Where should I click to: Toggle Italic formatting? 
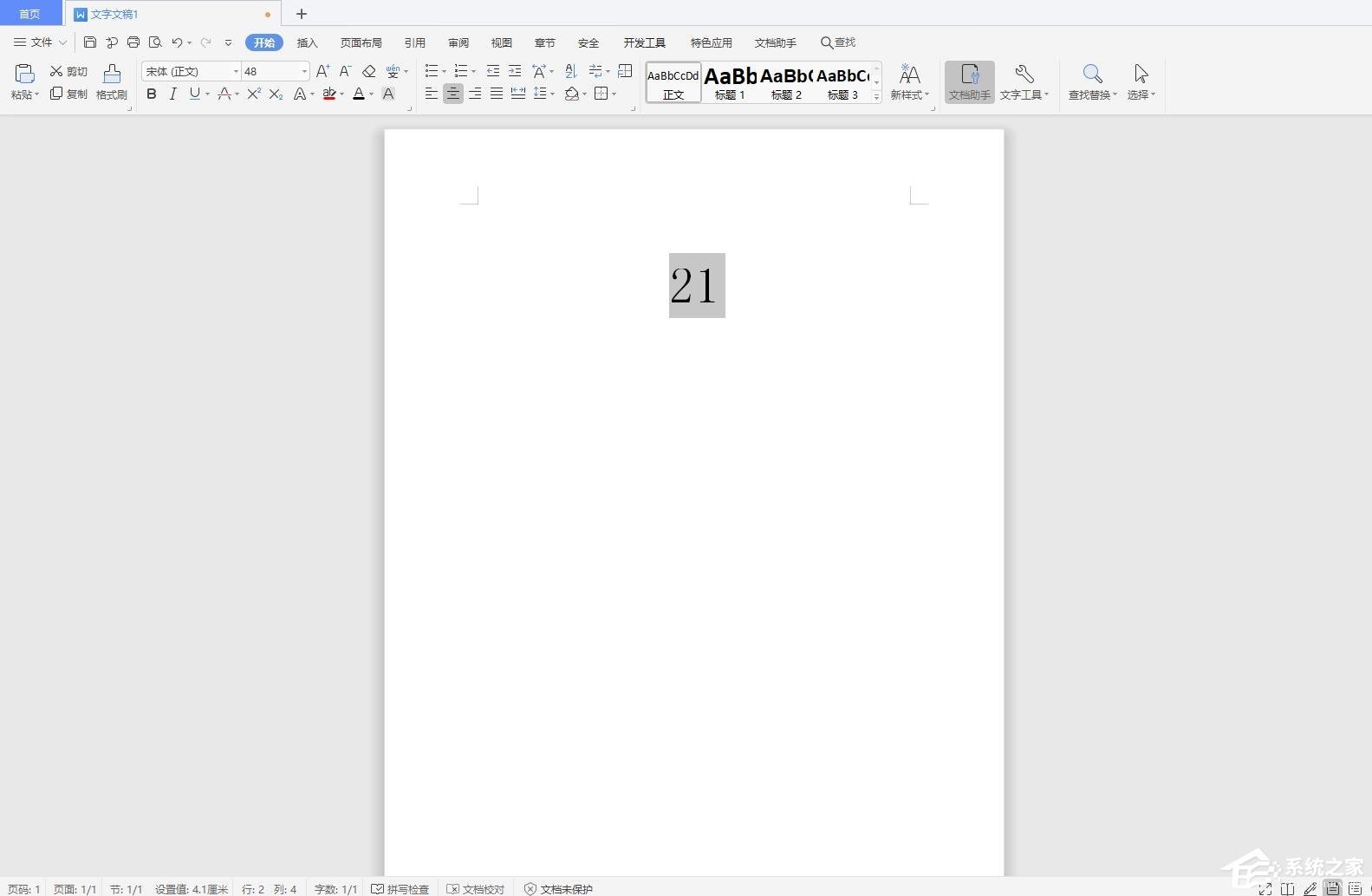[172, 94]
